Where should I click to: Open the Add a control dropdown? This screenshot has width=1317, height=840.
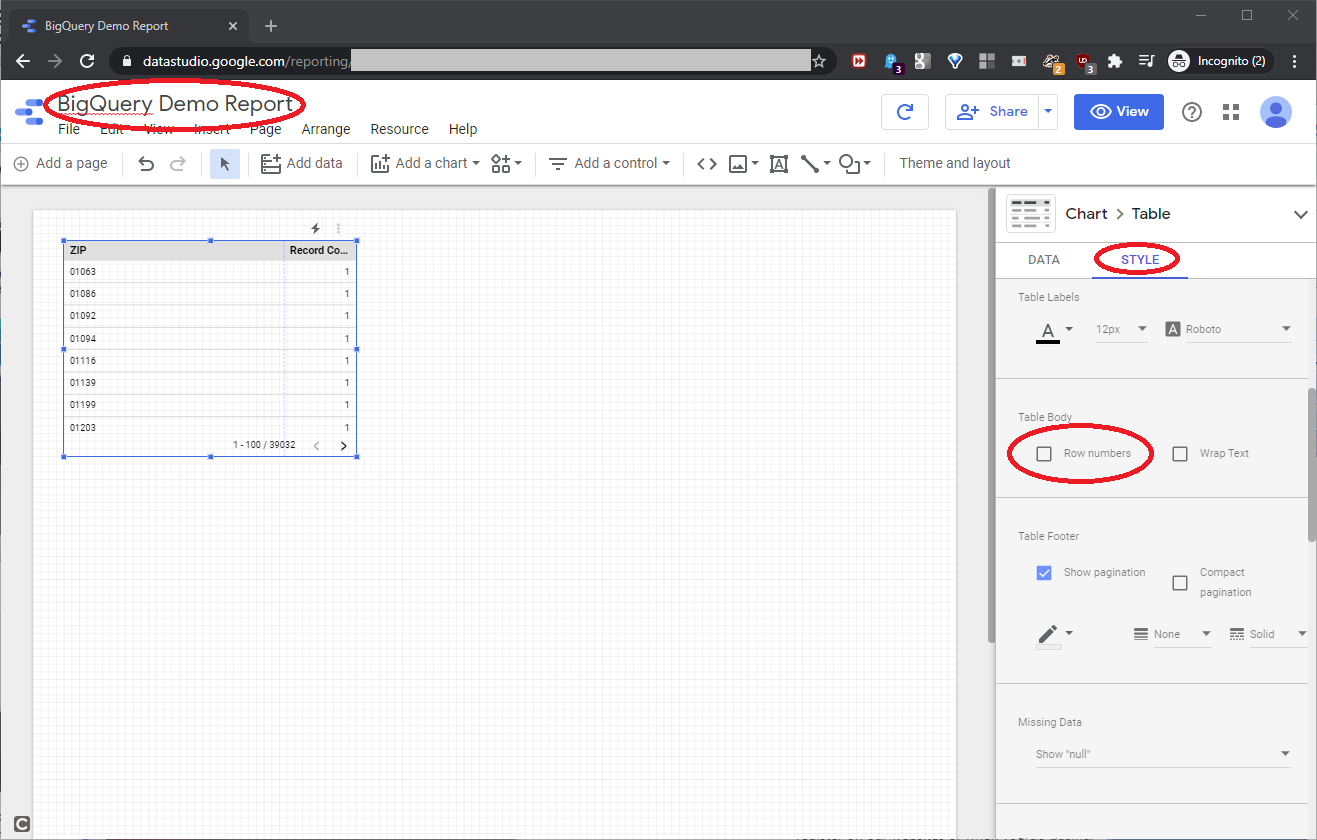tap(608, 163)
